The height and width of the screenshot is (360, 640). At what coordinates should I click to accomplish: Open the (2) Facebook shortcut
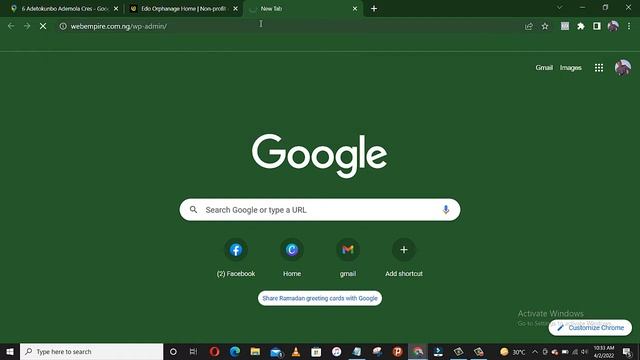(x=236, y=258)
